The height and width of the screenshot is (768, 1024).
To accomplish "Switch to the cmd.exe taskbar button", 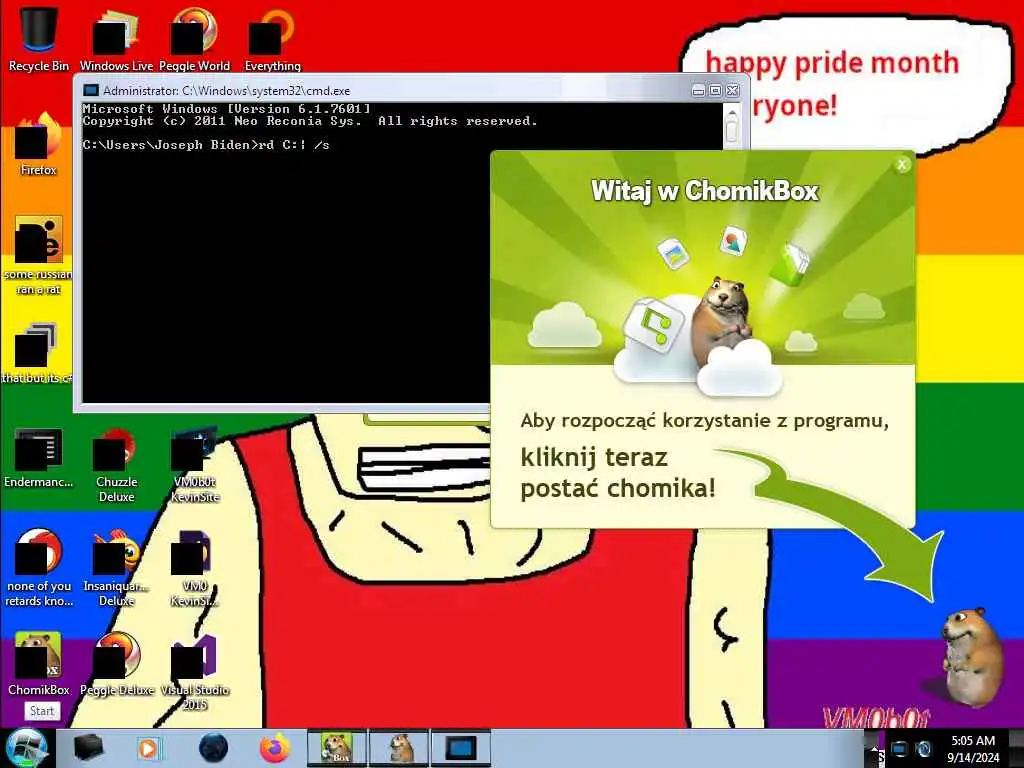I will (x=461, y=748).
